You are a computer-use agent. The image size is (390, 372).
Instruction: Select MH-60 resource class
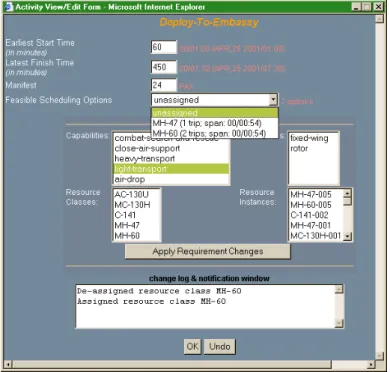pos(137,236)
